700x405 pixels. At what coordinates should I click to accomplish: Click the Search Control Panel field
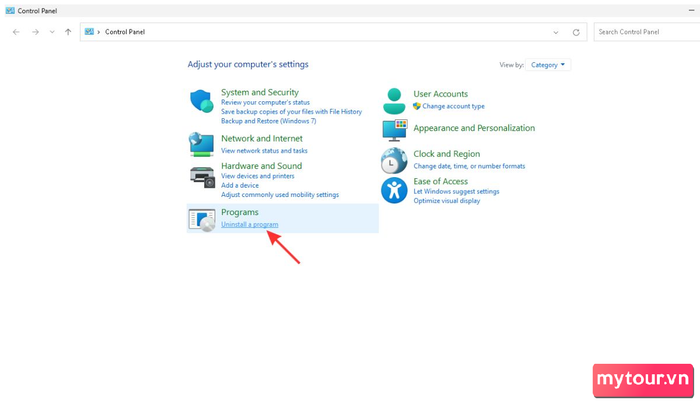click(x=646, y=32)
